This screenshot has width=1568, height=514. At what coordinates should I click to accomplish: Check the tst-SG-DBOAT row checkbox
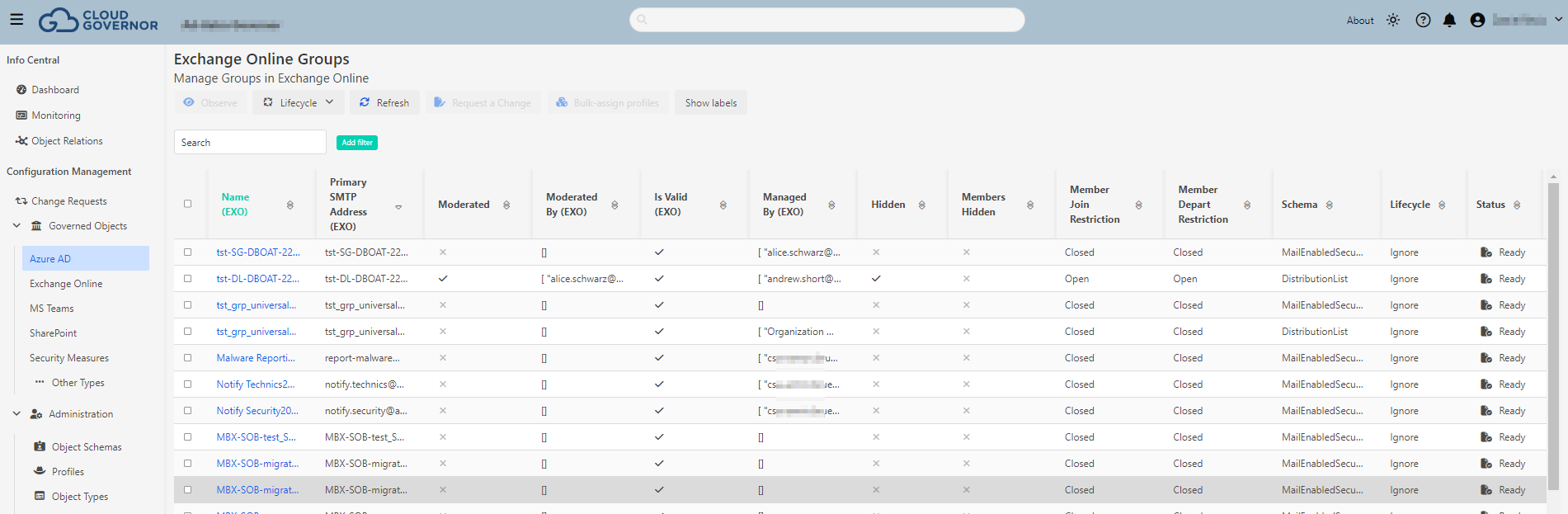187,252
